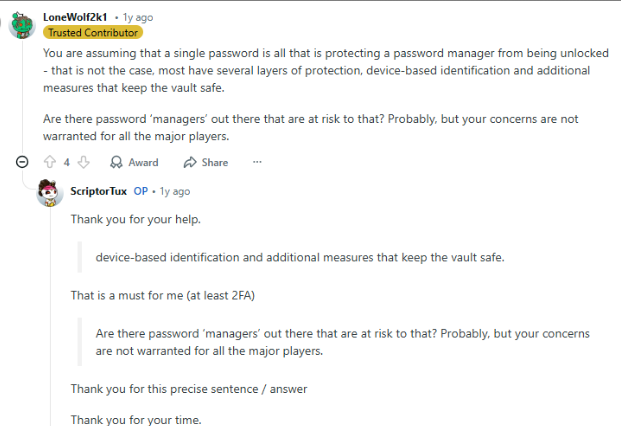The width and height of the screenshot is (621, 426).
Task: Click the 'That is a must for me' sentence
Action: point(166,295)
